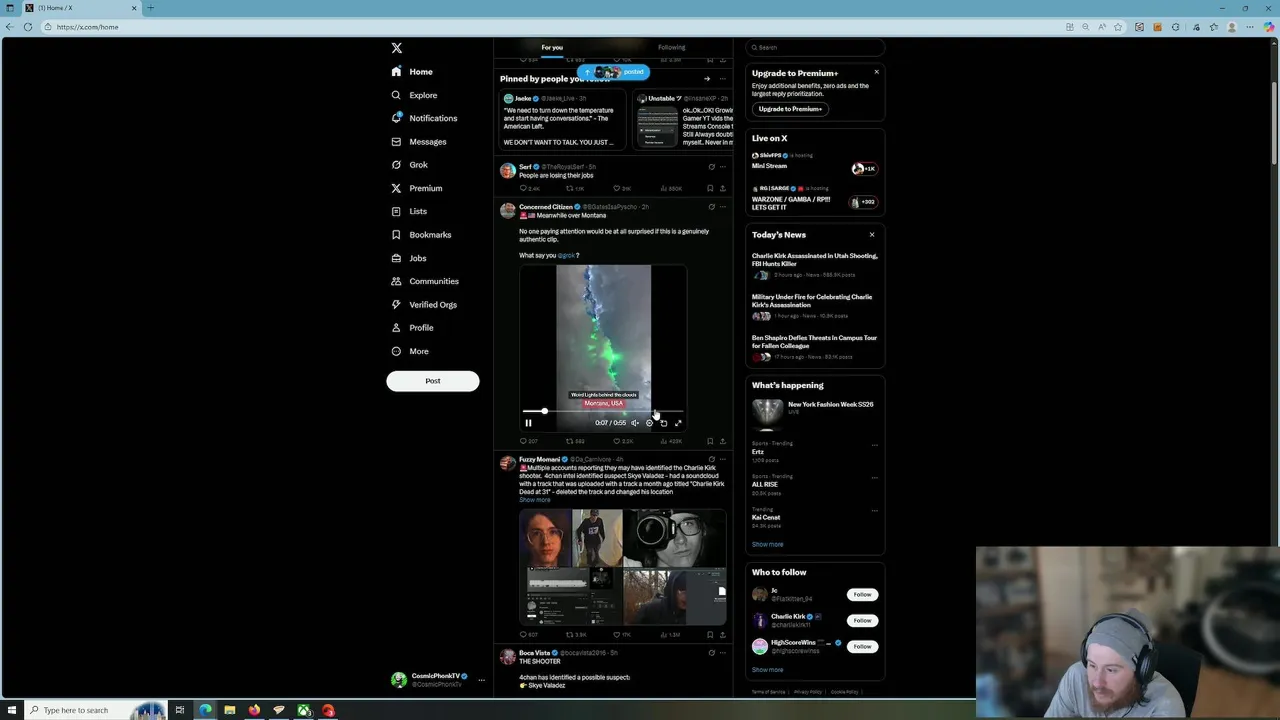Viewport: 1280px width, 720px height.
Task: Click Show more under Who to follow
Action: pos(767,670)
